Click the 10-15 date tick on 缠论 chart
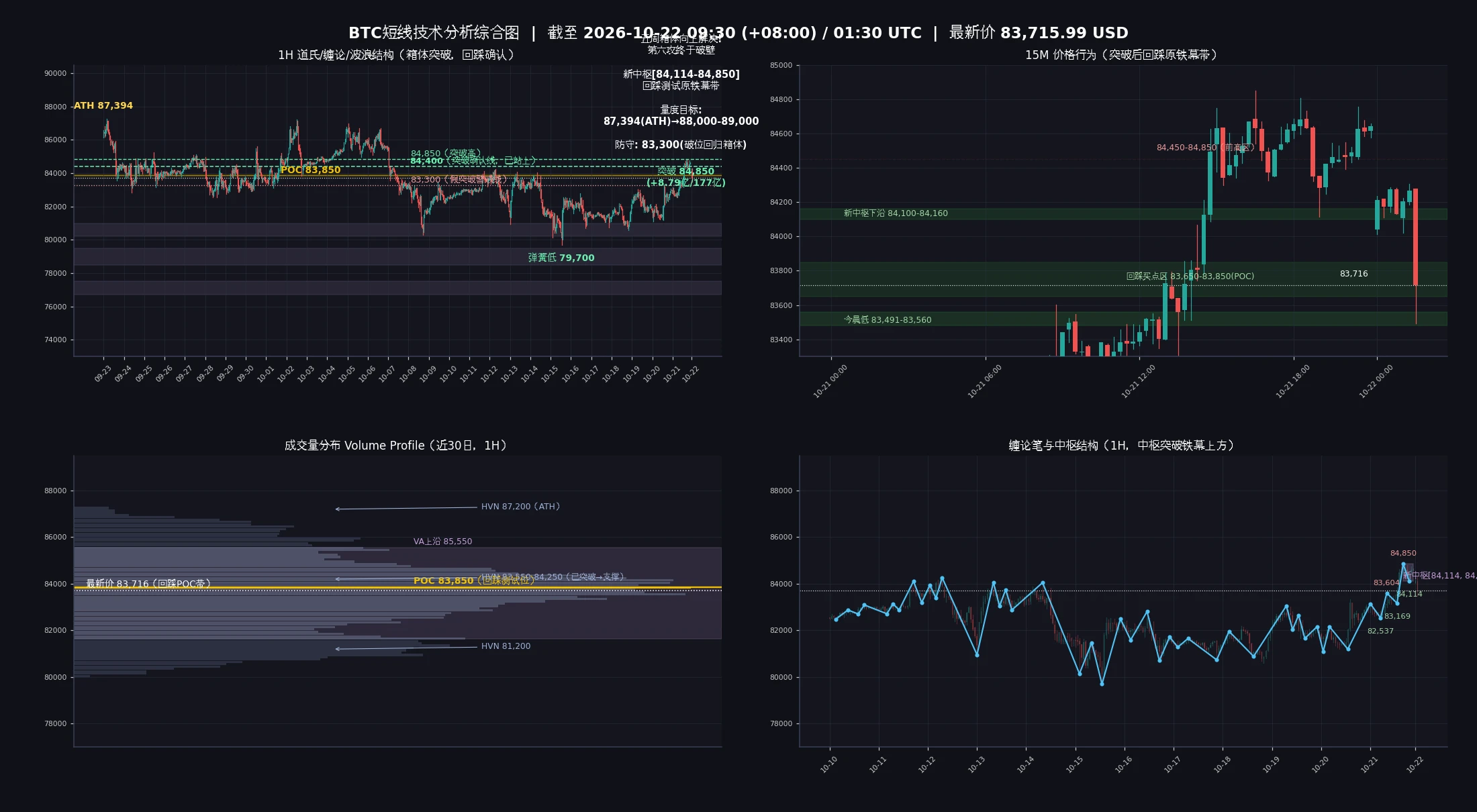Screen dimensions: 1477x812 coord(1075,764)
